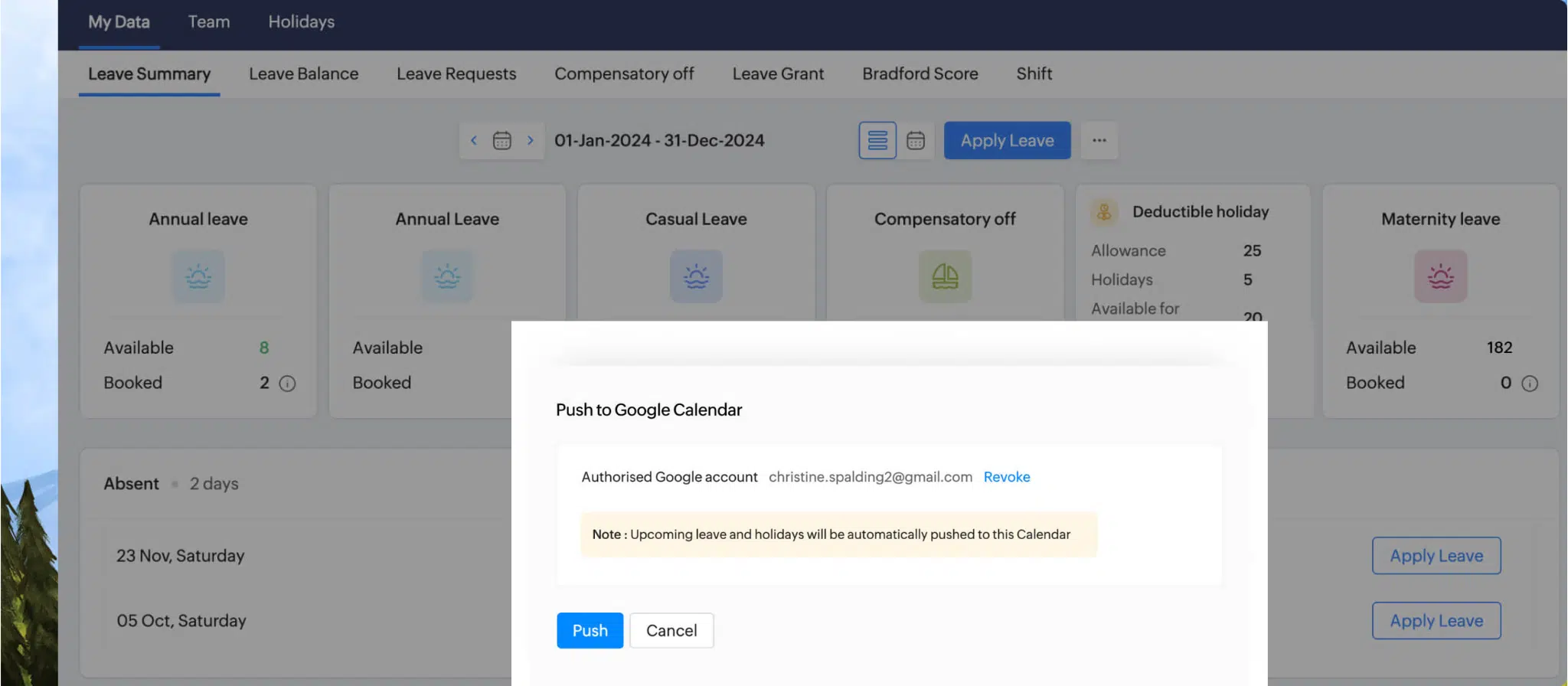Push leave to Google Calendar
This screenshot has height=686, width=1568.
point(589,630)
